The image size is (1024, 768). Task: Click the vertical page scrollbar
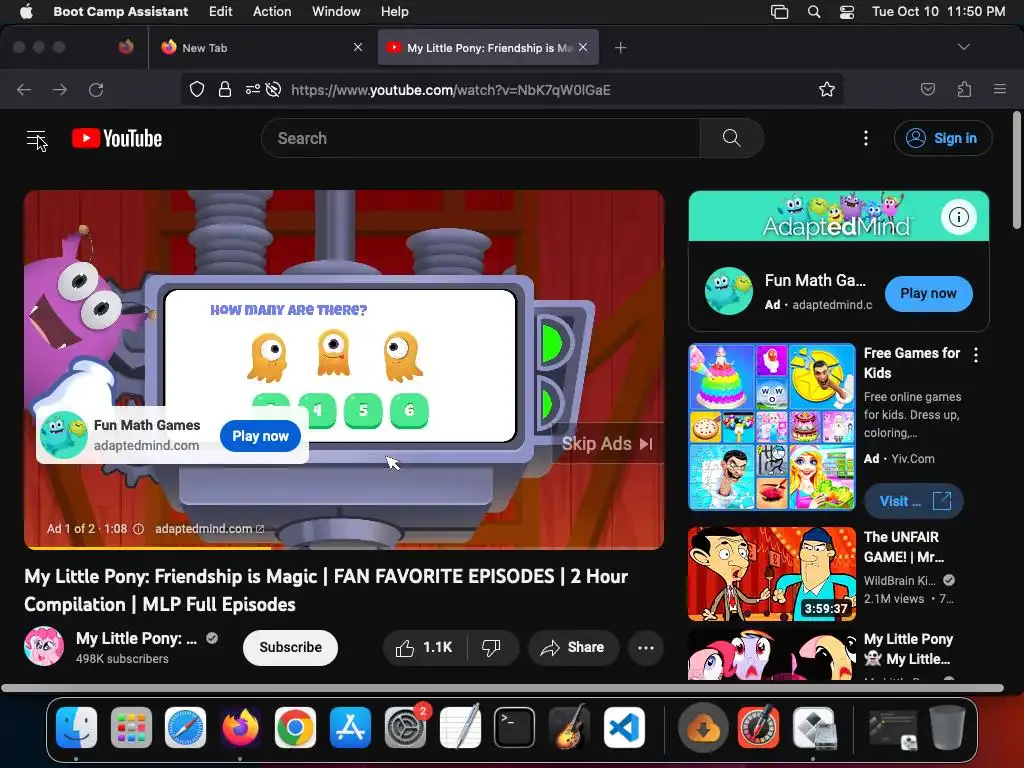[x=1017, y=170]
